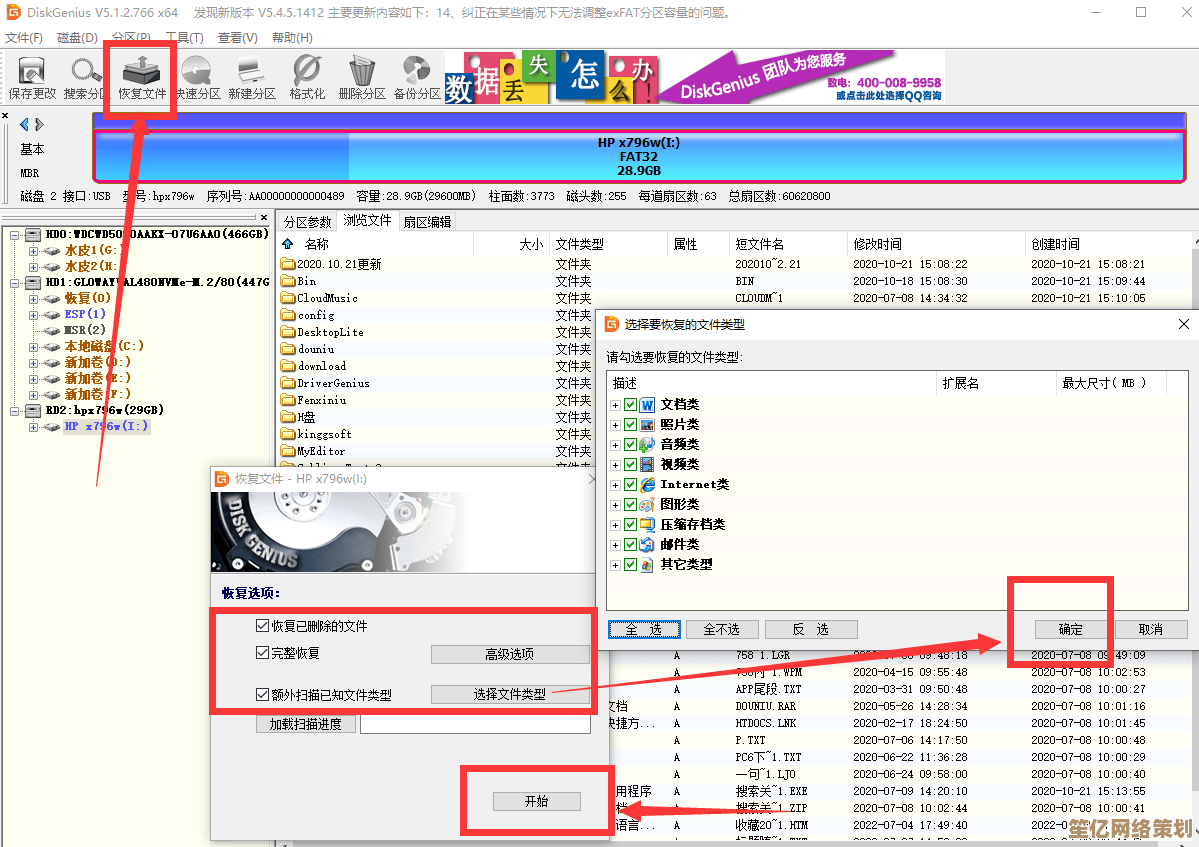This screenshot has width=1199, height=847.
Task: Uncheck the 完整恢复 option
Action: coord(262,653)
